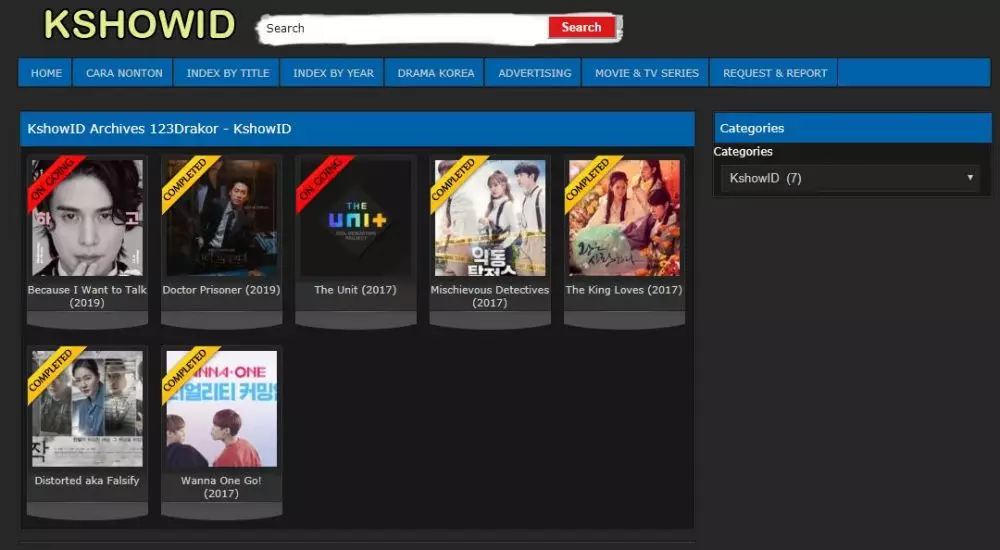Open Distorted aka Falsify poster thumbnail
Screen dimensions: 1000x550
pos(87,408)
